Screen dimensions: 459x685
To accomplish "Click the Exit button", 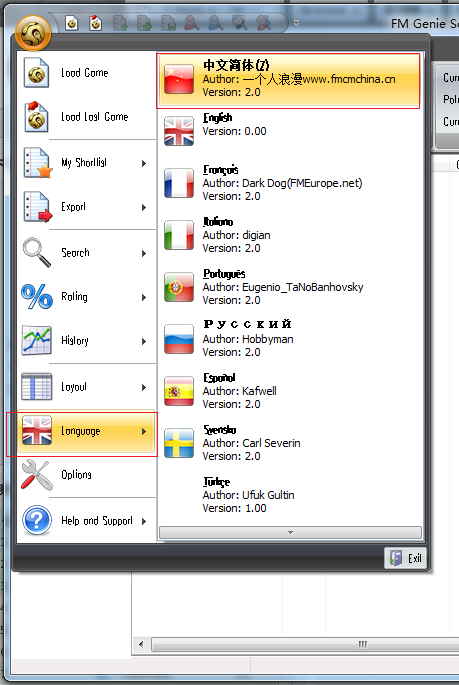I will [x=406, y=558].
